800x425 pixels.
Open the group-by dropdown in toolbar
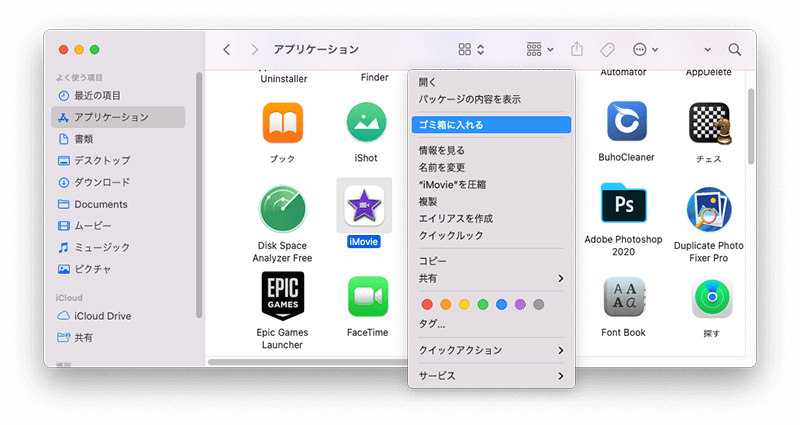click(x=540, y=49)
